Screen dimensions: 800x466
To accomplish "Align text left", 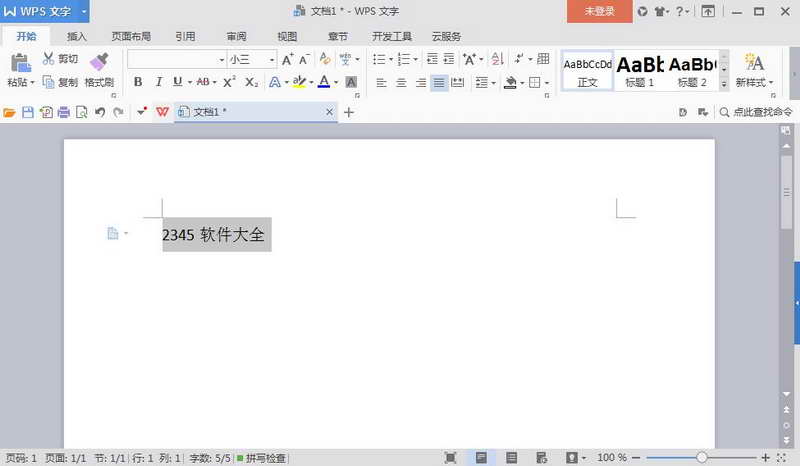I will coord(381,82).
